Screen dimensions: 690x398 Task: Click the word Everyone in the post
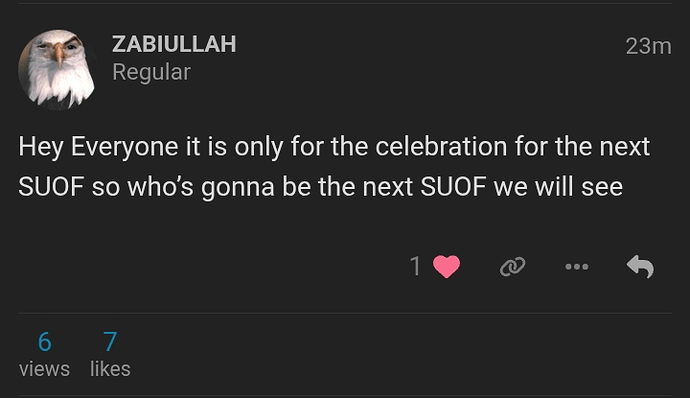pos(124,147)
